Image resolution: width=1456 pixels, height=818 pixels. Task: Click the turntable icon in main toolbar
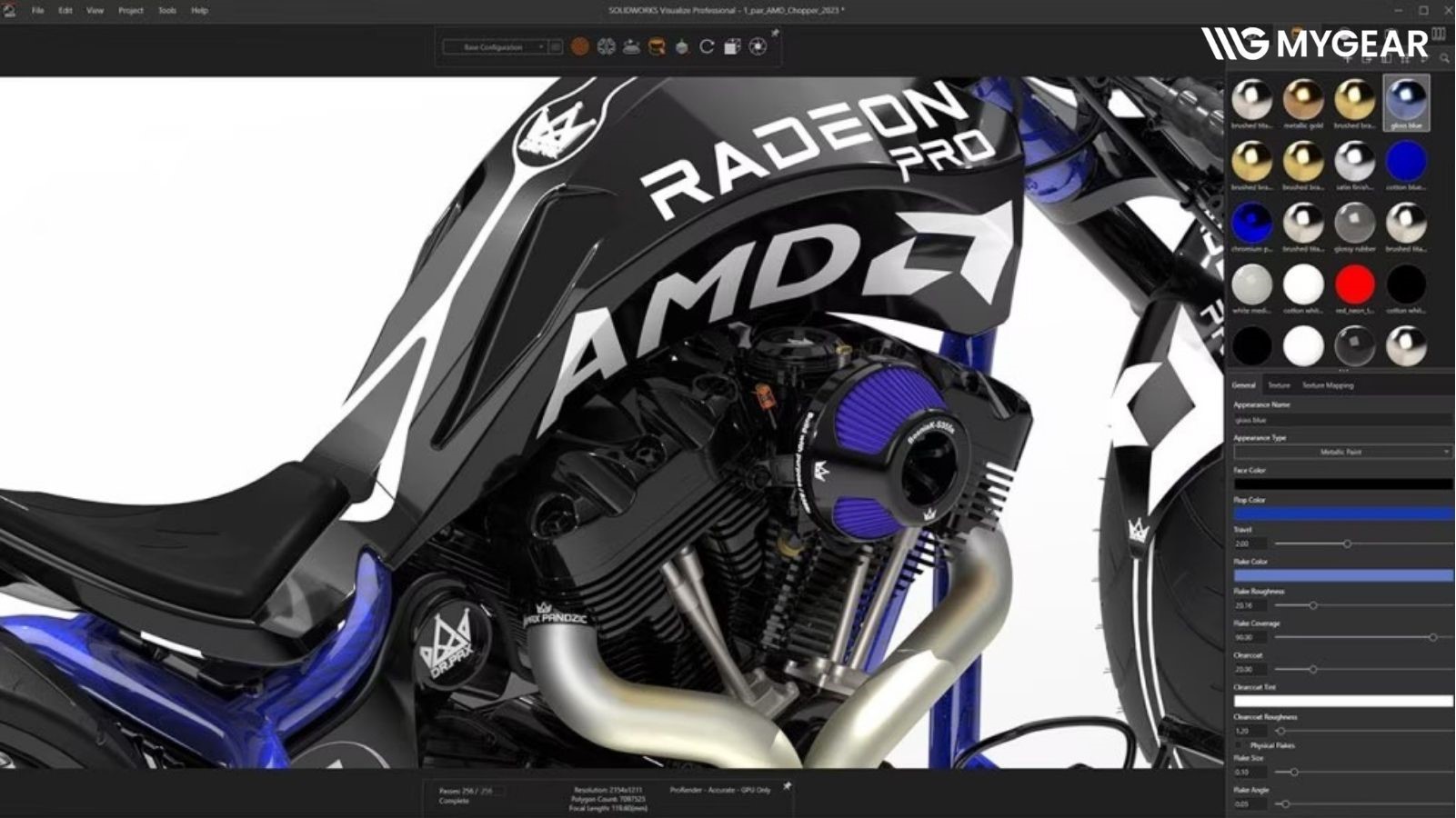(631, 46)
